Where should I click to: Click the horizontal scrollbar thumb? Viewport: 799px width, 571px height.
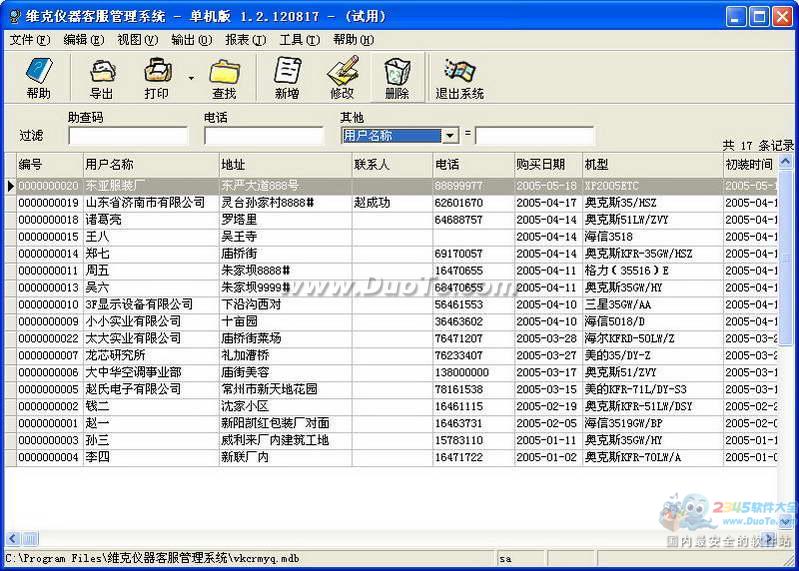pyautogui.click(x=30, y=538)
